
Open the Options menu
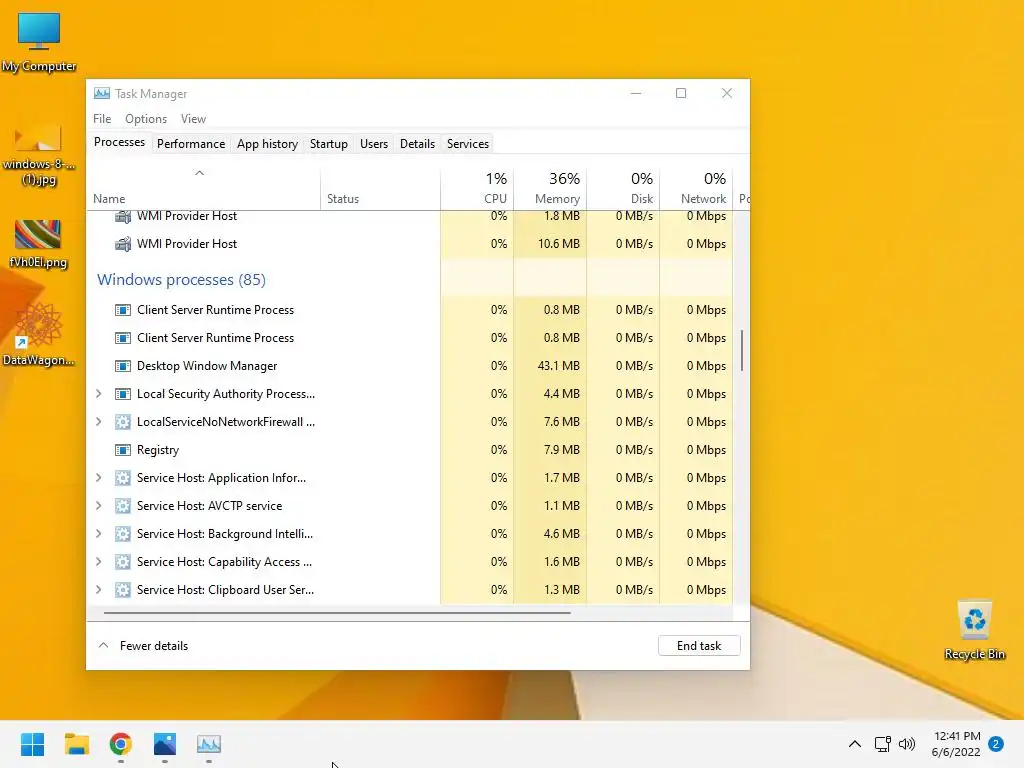(x=146, y=119)
